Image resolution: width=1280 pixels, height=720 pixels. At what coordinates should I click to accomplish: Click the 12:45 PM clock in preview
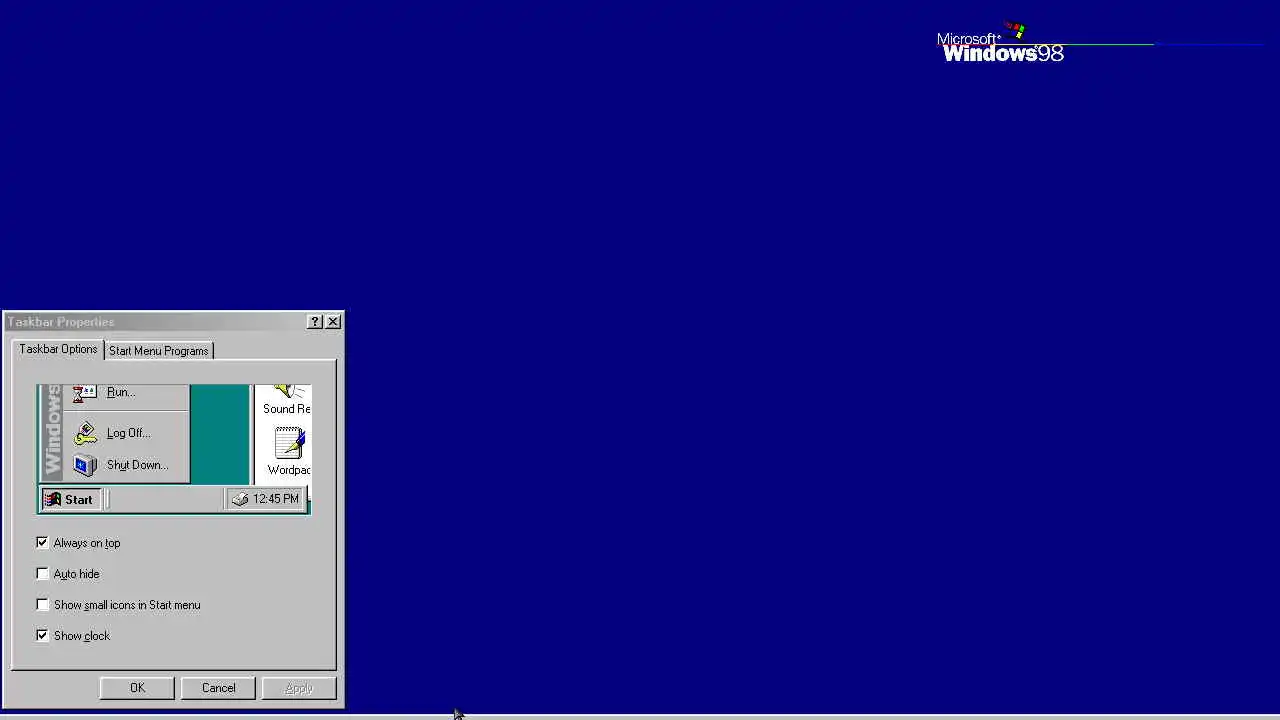275,499
